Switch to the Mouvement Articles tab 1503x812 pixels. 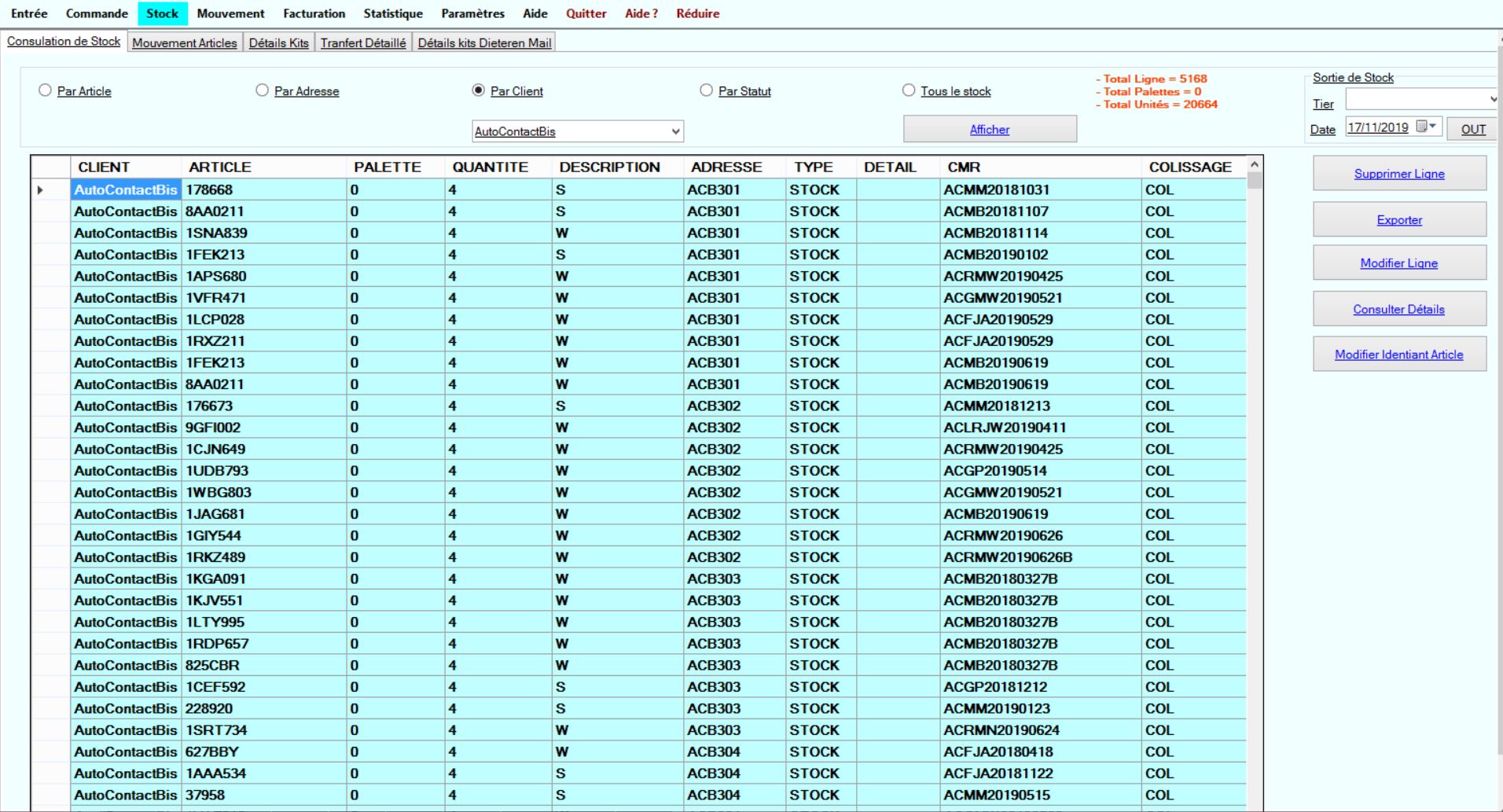click(184, 42)
